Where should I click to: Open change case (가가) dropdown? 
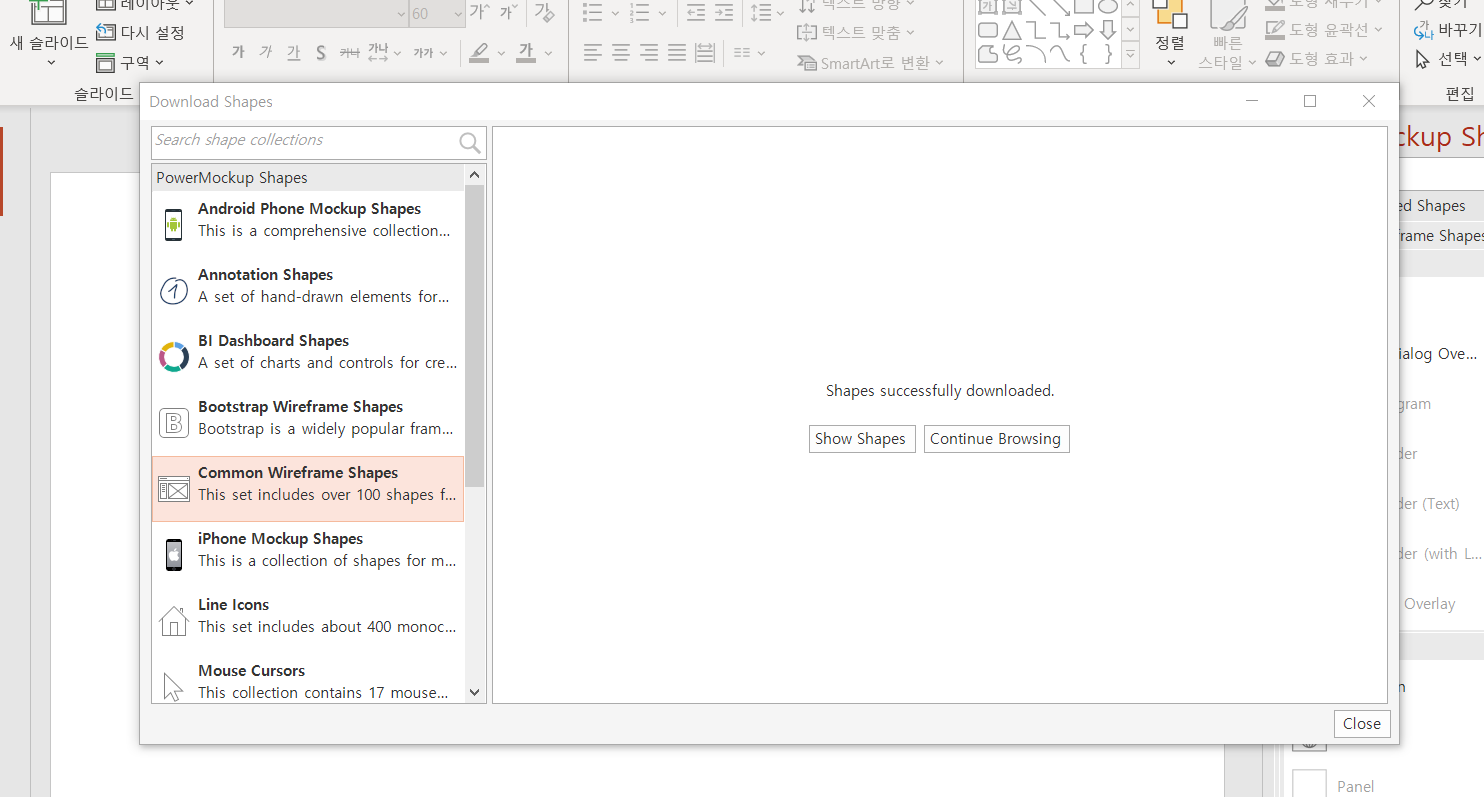coord(430,52)
